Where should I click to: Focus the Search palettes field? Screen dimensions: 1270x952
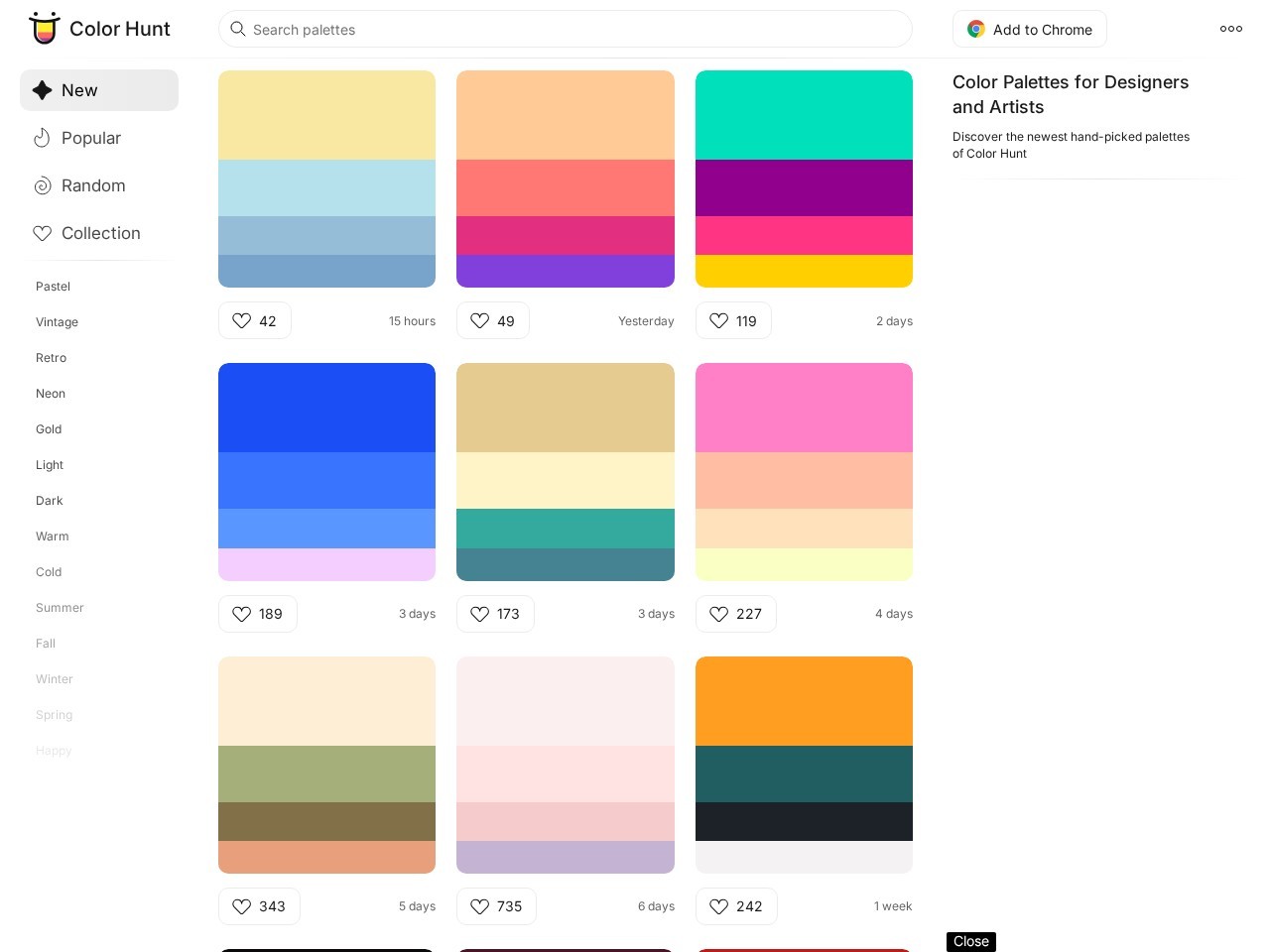[566, 29]
